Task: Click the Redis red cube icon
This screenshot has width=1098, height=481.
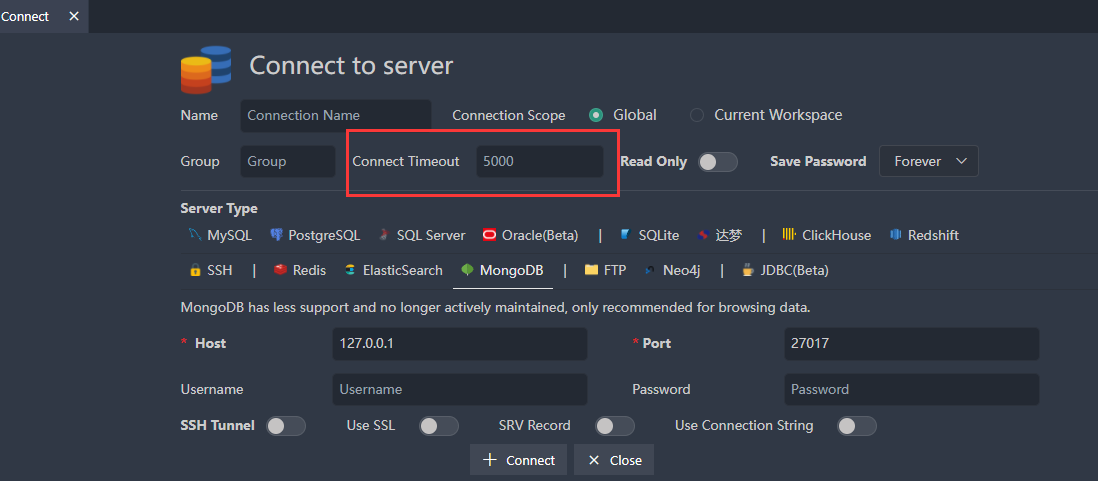Action: coord(281,270)
